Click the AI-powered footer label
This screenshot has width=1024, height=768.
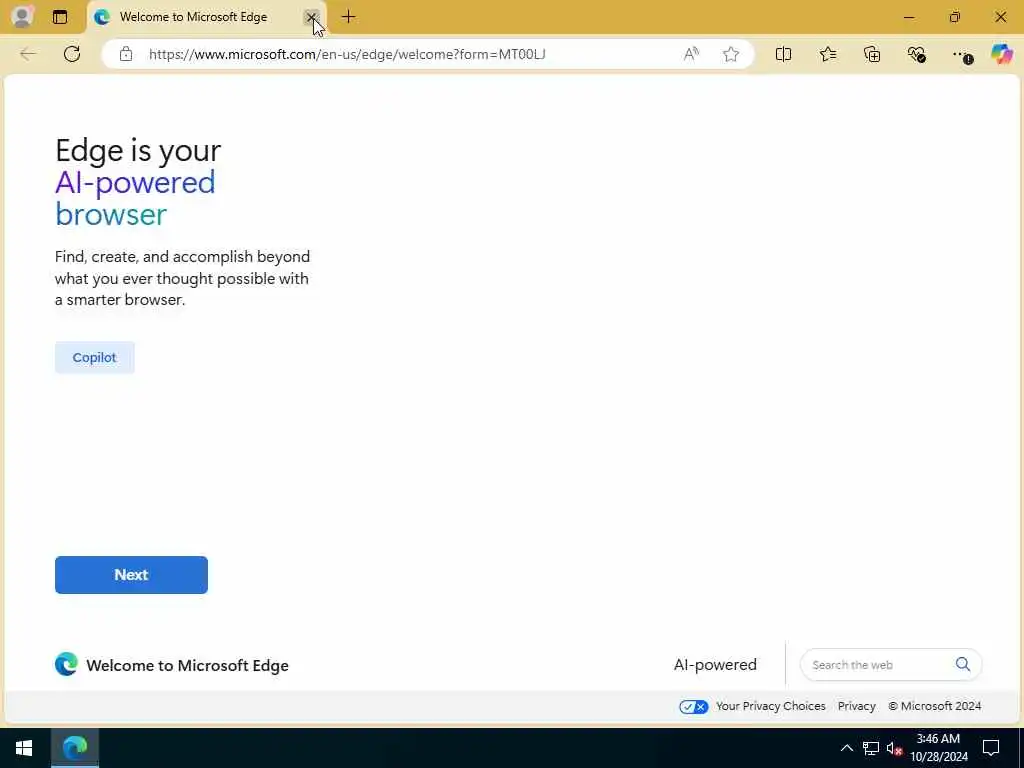click(715, 665)
